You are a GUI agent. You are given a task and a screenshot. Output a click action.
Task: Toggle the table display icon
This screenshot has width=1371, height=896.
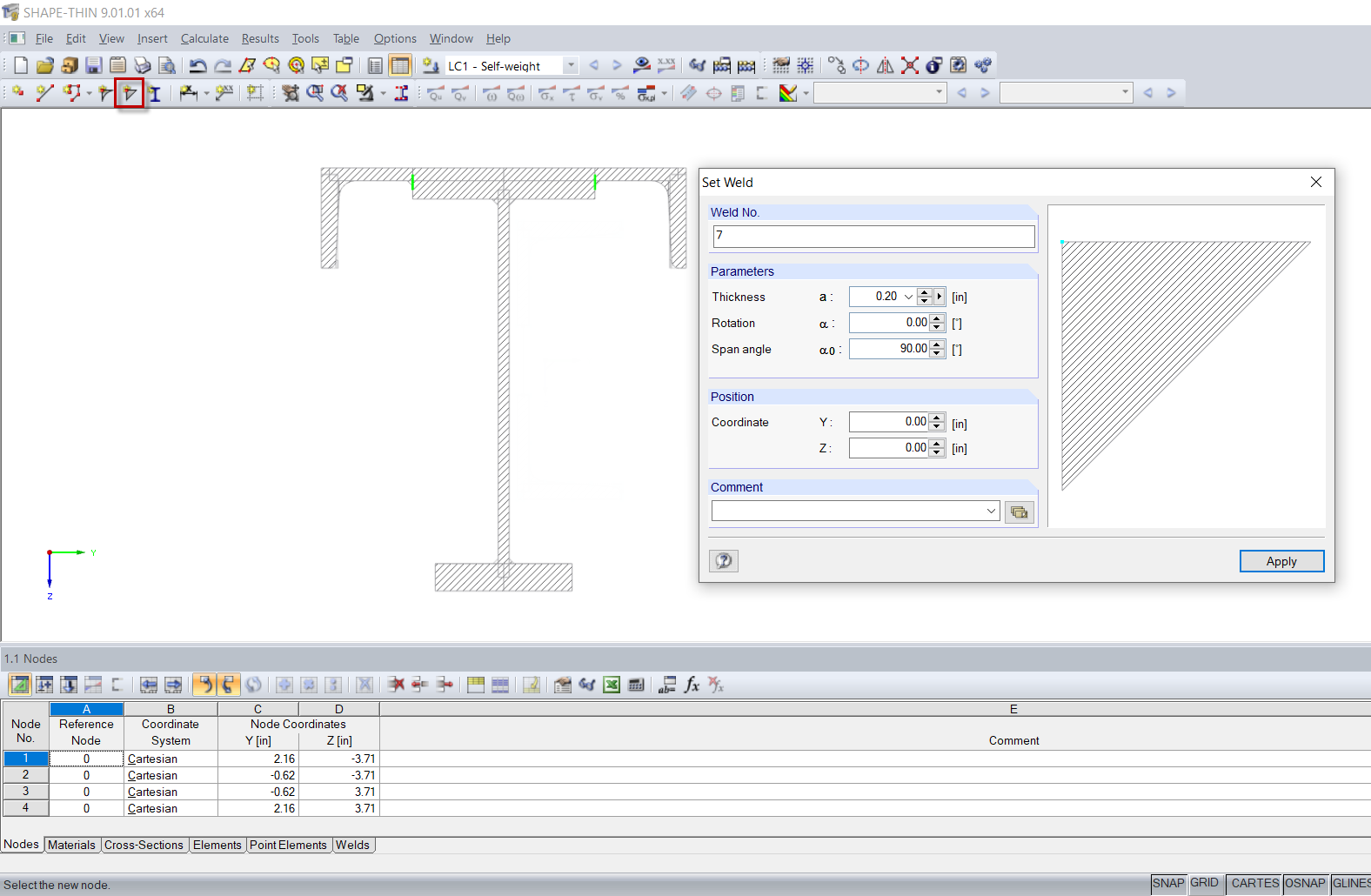(400, 65)
